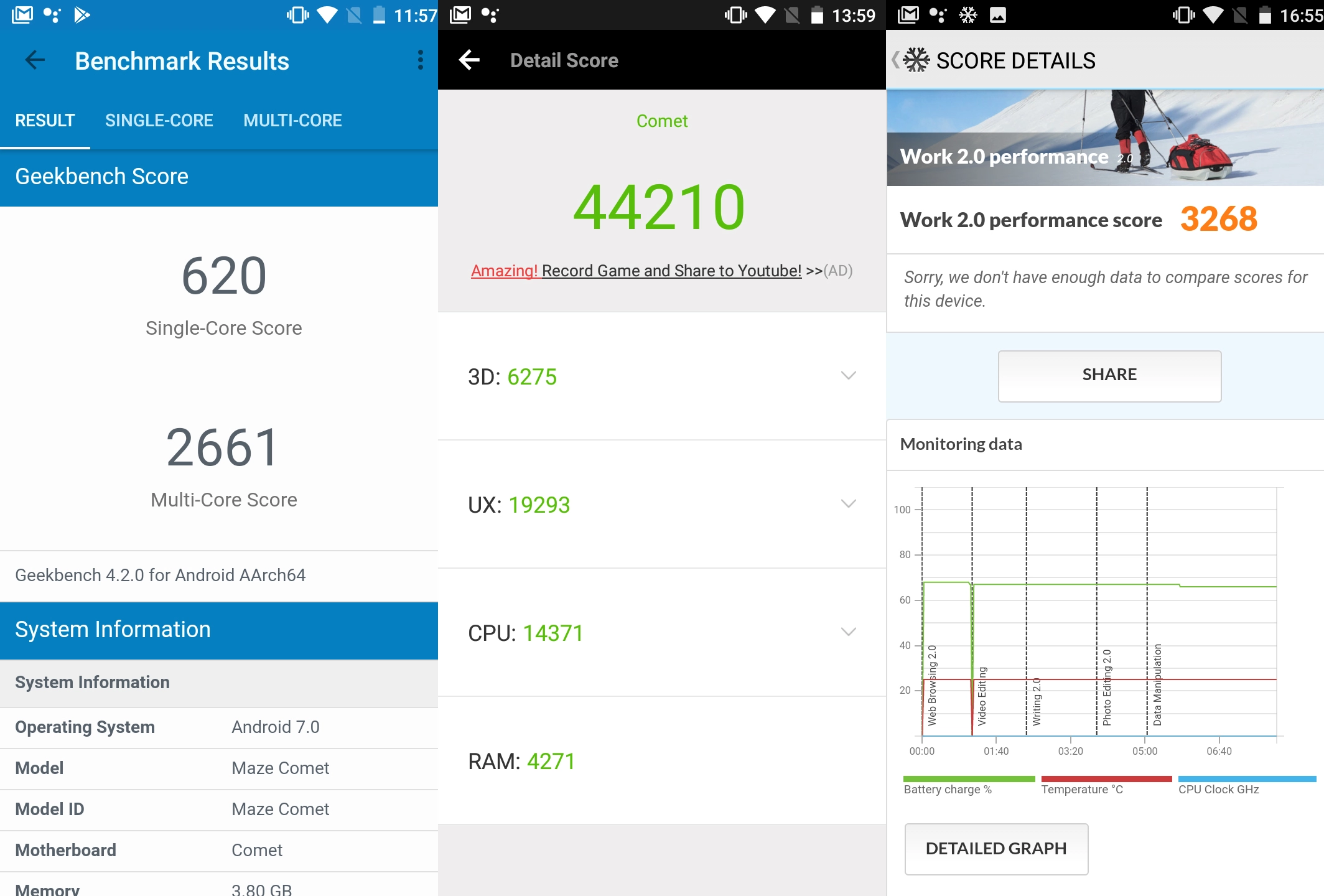Tap the SHARE button

point(1109,376)
